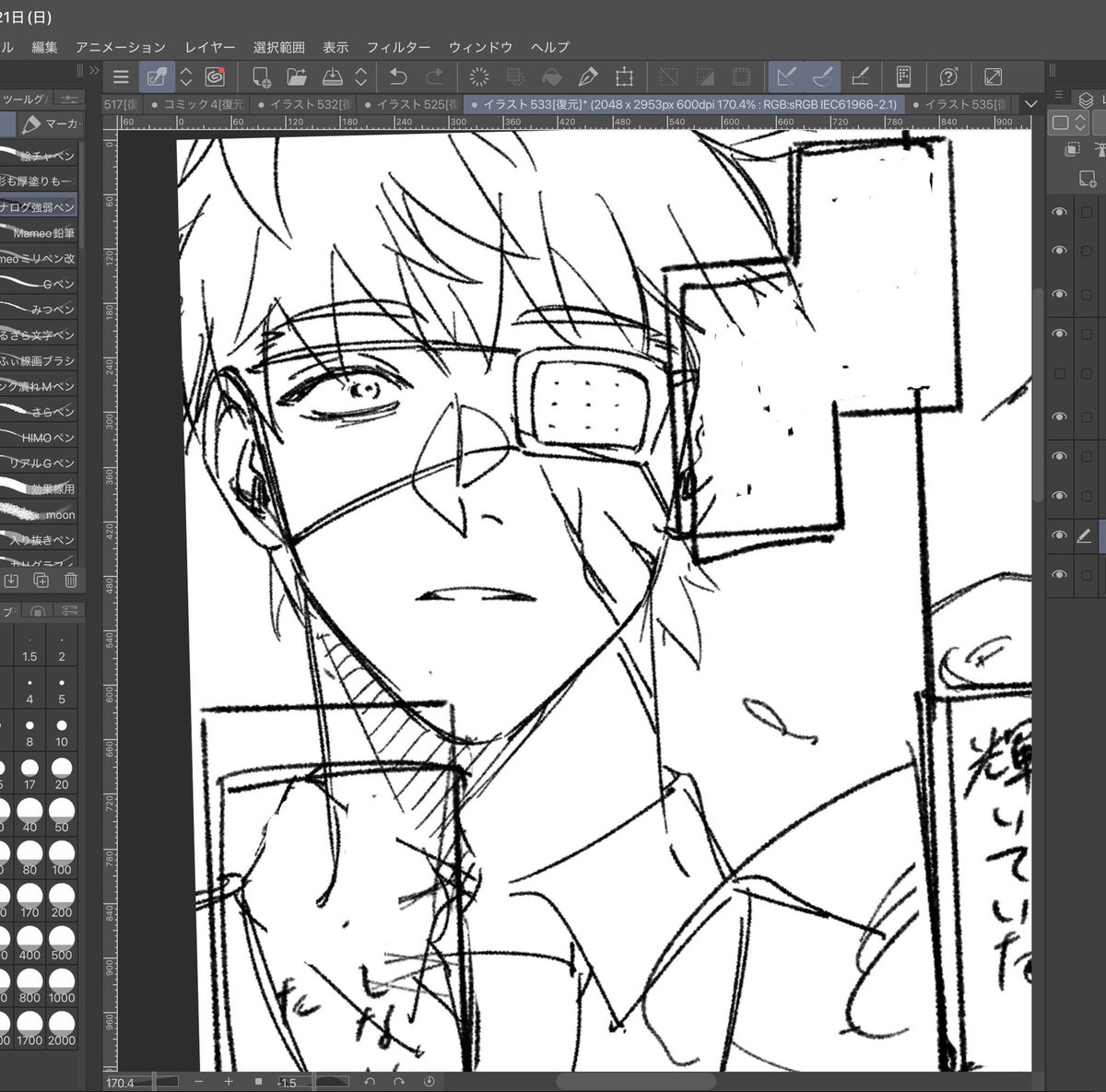Open a file using the folder icon
The width and height of the screenshot is (1106, 1092).
coord(297,77)
